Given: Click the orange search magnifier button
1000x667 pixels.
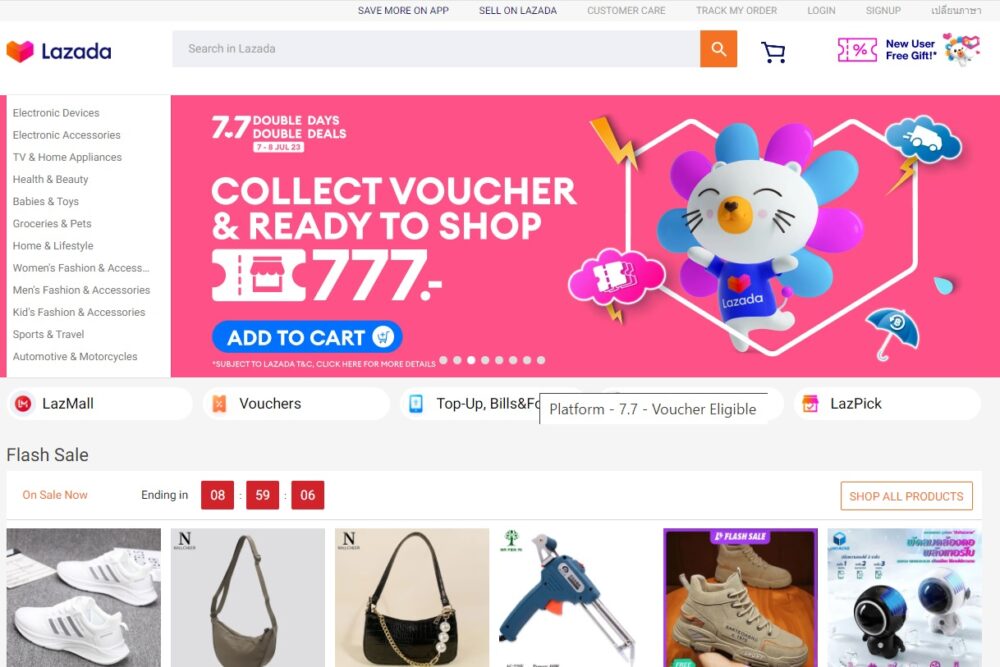Looking at the screenshot, I should 718,49.
